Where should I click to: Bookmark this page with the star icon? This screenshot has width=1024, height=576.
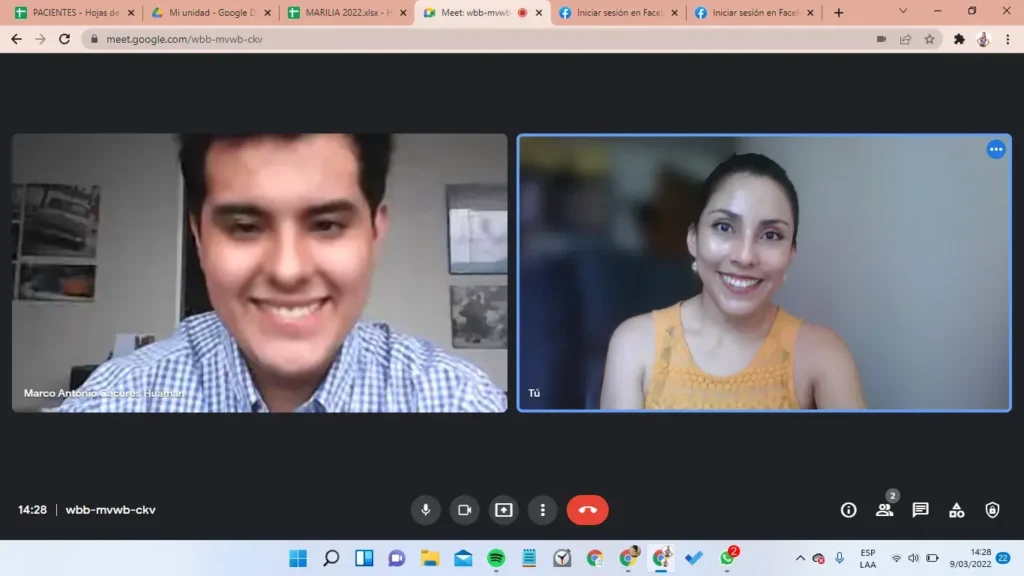pos(929,39)
